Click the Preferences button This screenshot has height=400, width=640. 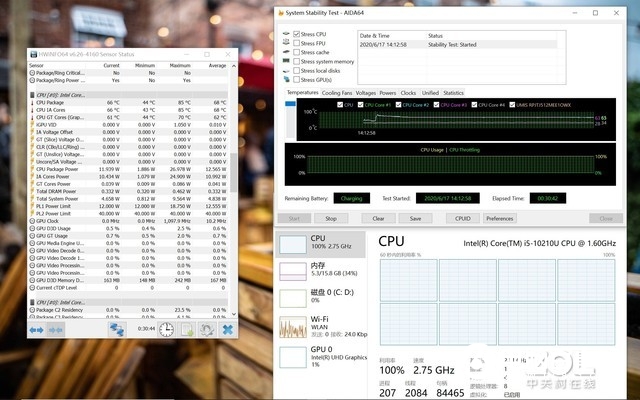[500, 218]
